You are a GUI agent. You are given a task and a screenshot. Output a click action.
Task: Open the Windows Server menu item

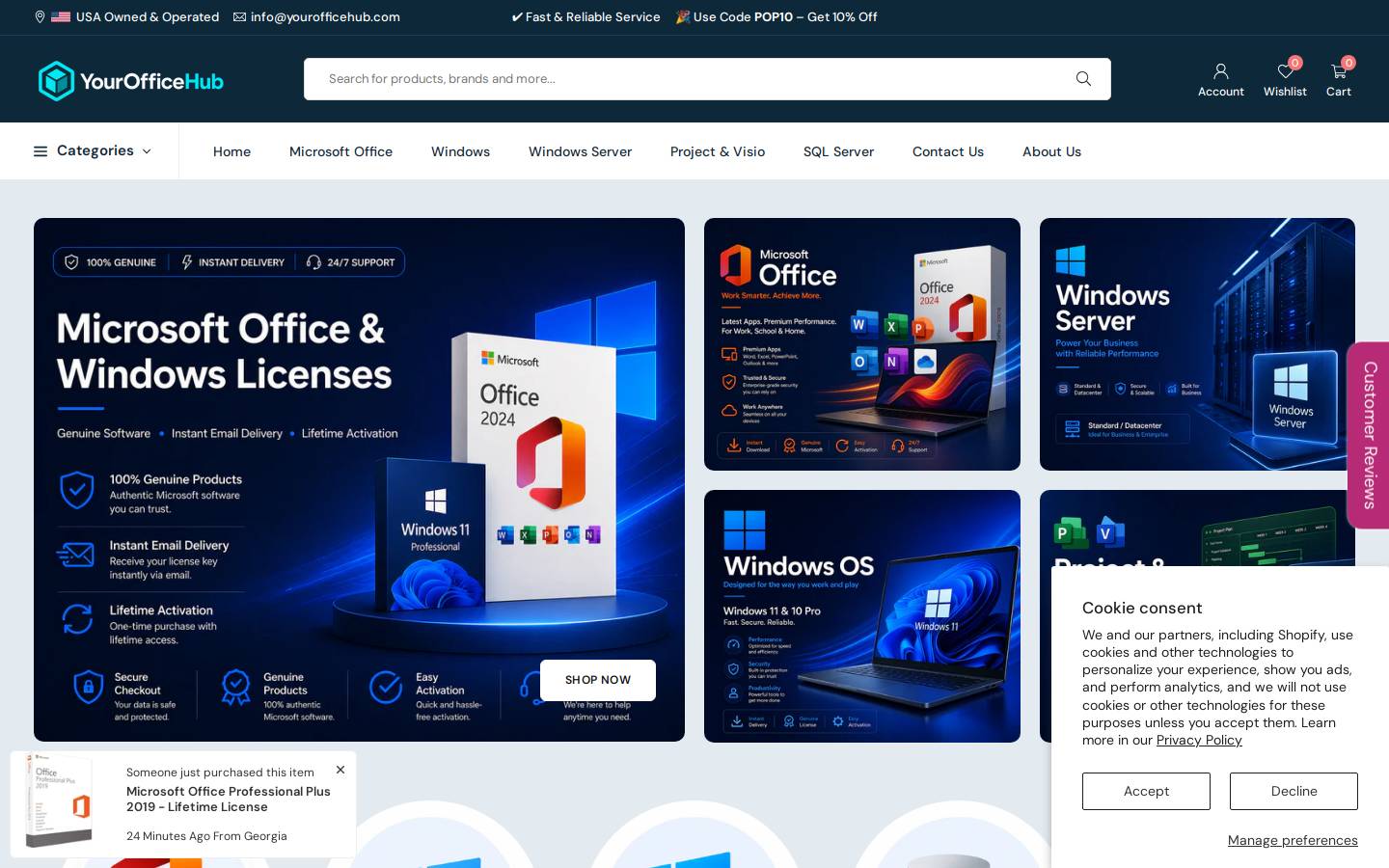[x=580, y=151]
